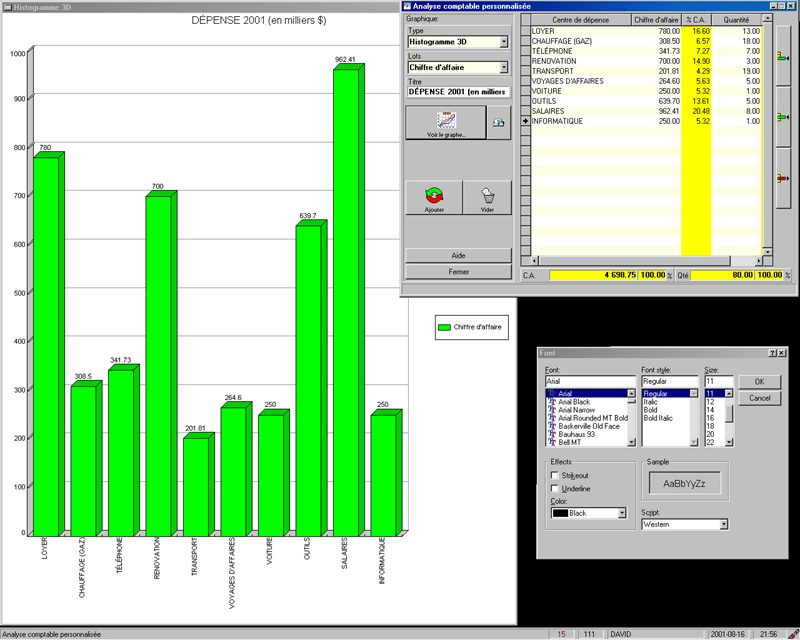This screenshot has height=640, width=800.
Task: Select Bold Italic in the Font style list
Action: 660,418
